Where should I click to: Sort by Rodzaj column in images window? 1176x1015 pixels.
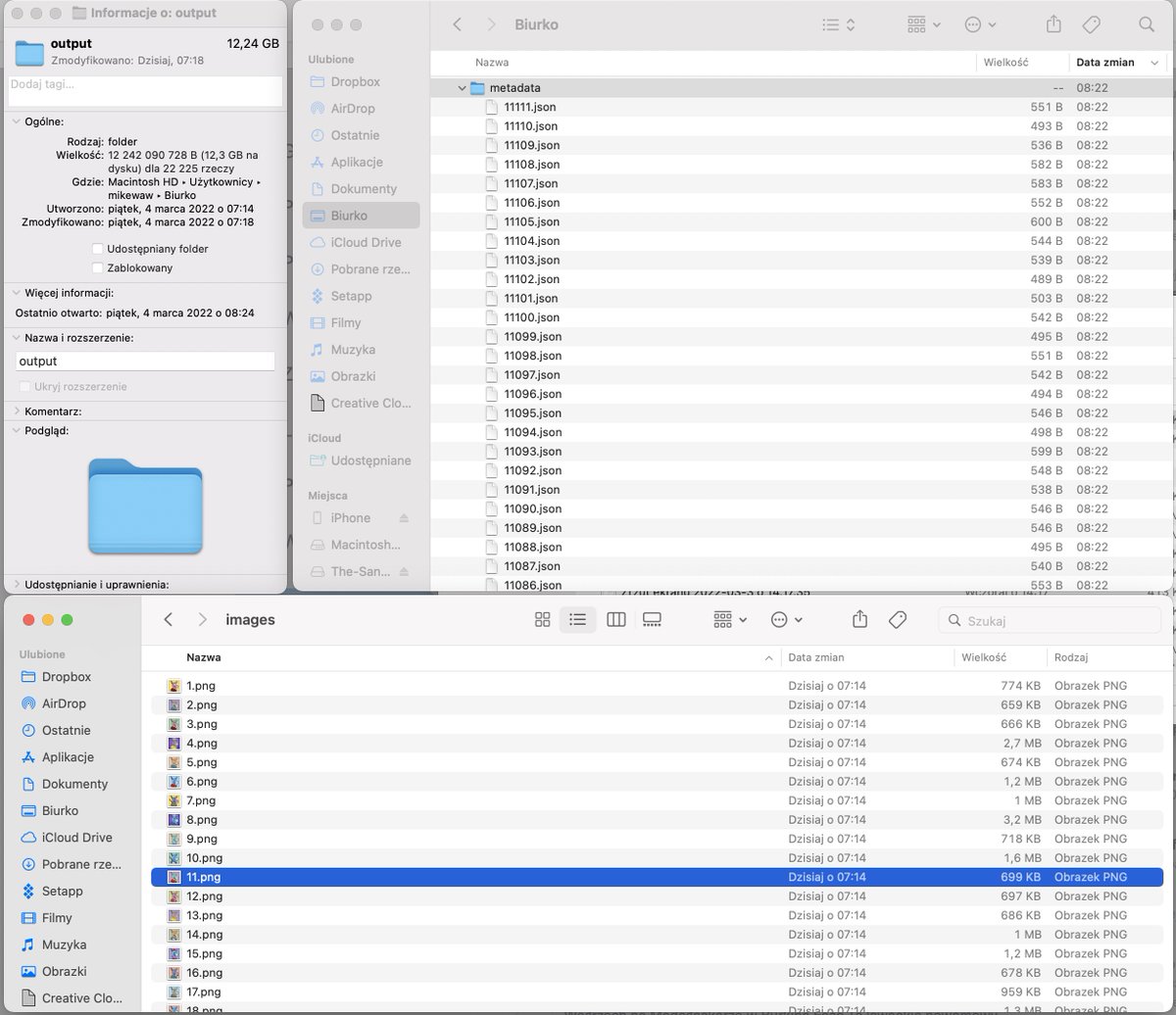pos(1071,657)
